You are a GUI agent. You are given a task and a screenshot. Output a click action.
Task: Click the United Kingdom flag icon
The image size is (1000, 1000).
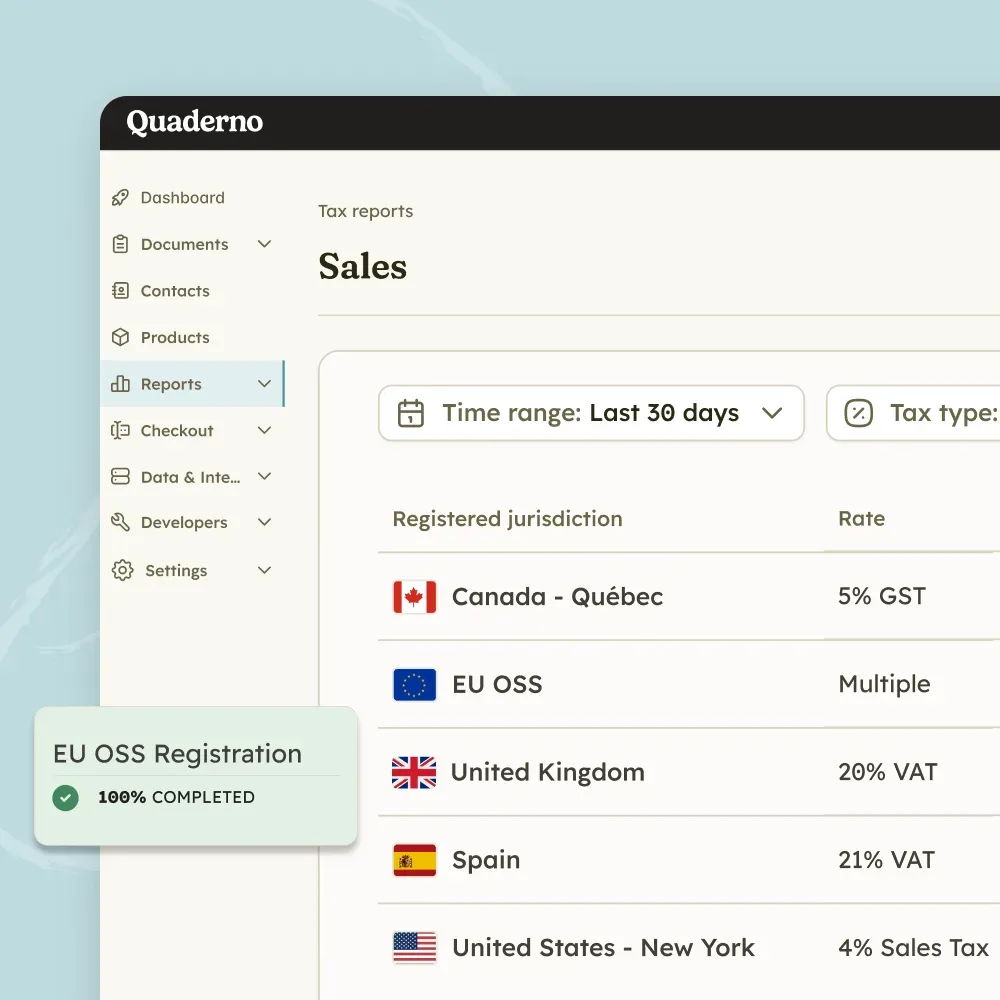(415, 772)
